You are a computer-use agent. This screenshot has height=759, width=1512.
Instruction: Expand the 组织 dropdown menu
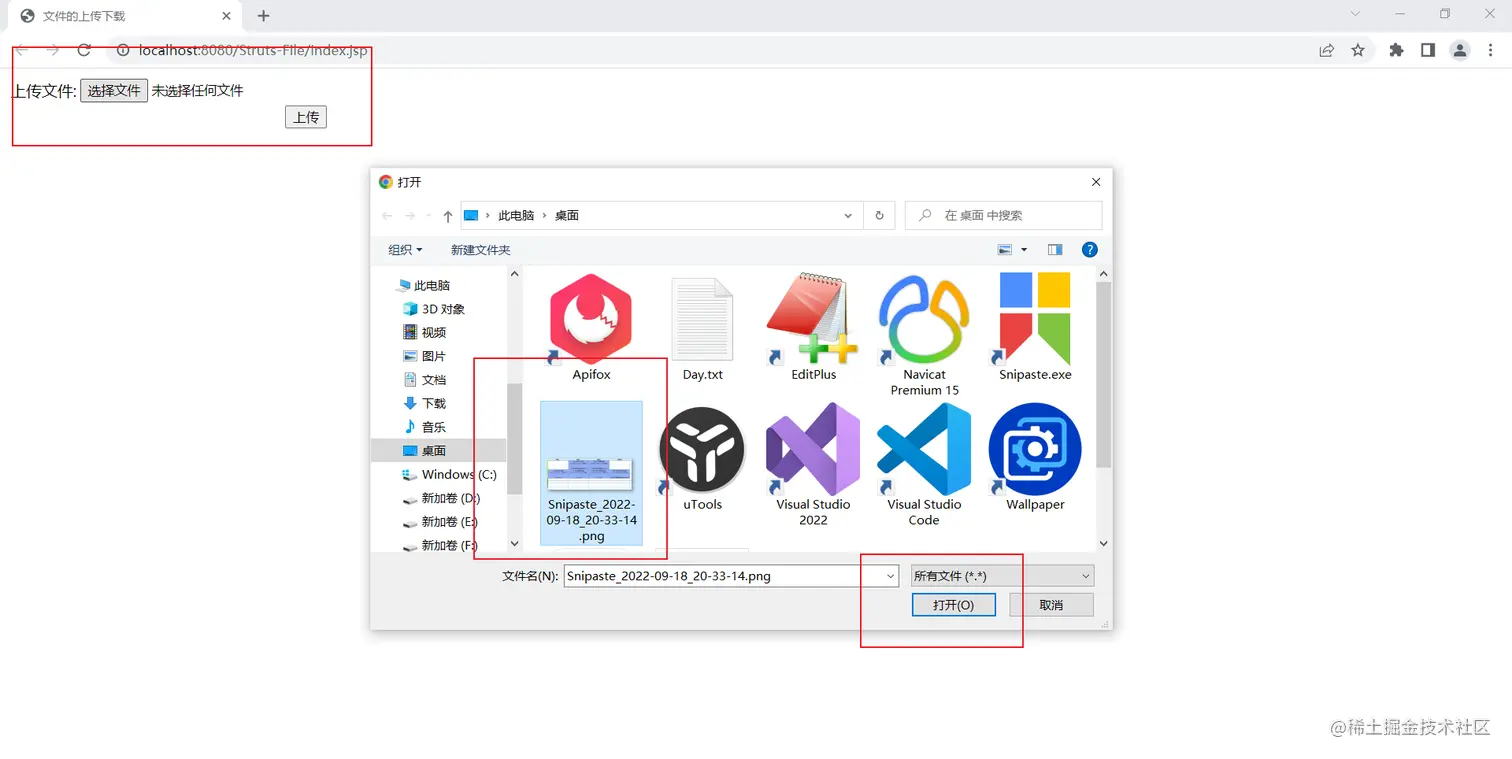(x=403, y=249)
